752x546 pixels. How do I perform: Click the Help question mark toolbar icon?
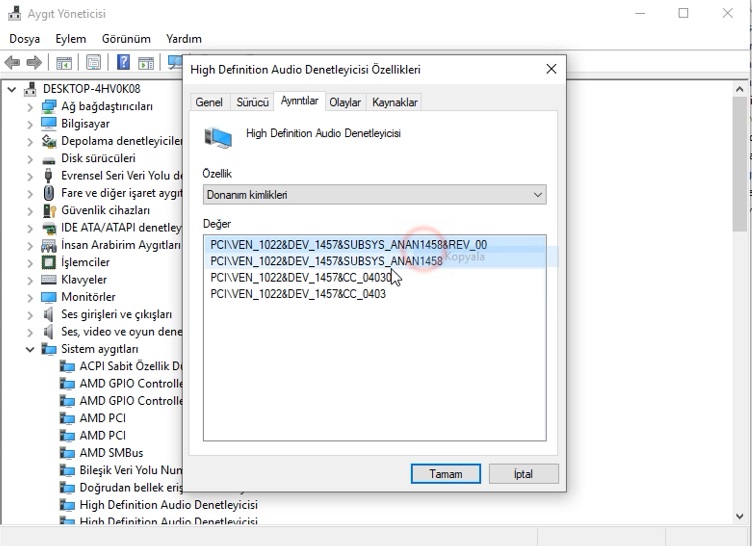[x=123, y=62]
